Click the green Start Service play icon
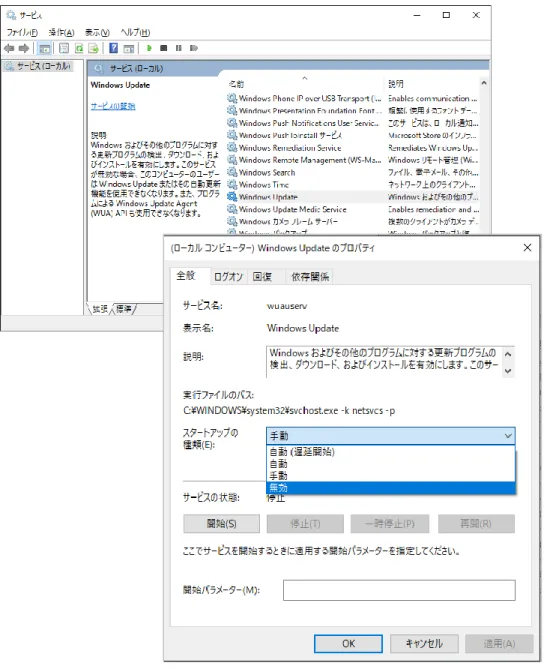This screenshot has width=544, height=669. pos(149,48)
